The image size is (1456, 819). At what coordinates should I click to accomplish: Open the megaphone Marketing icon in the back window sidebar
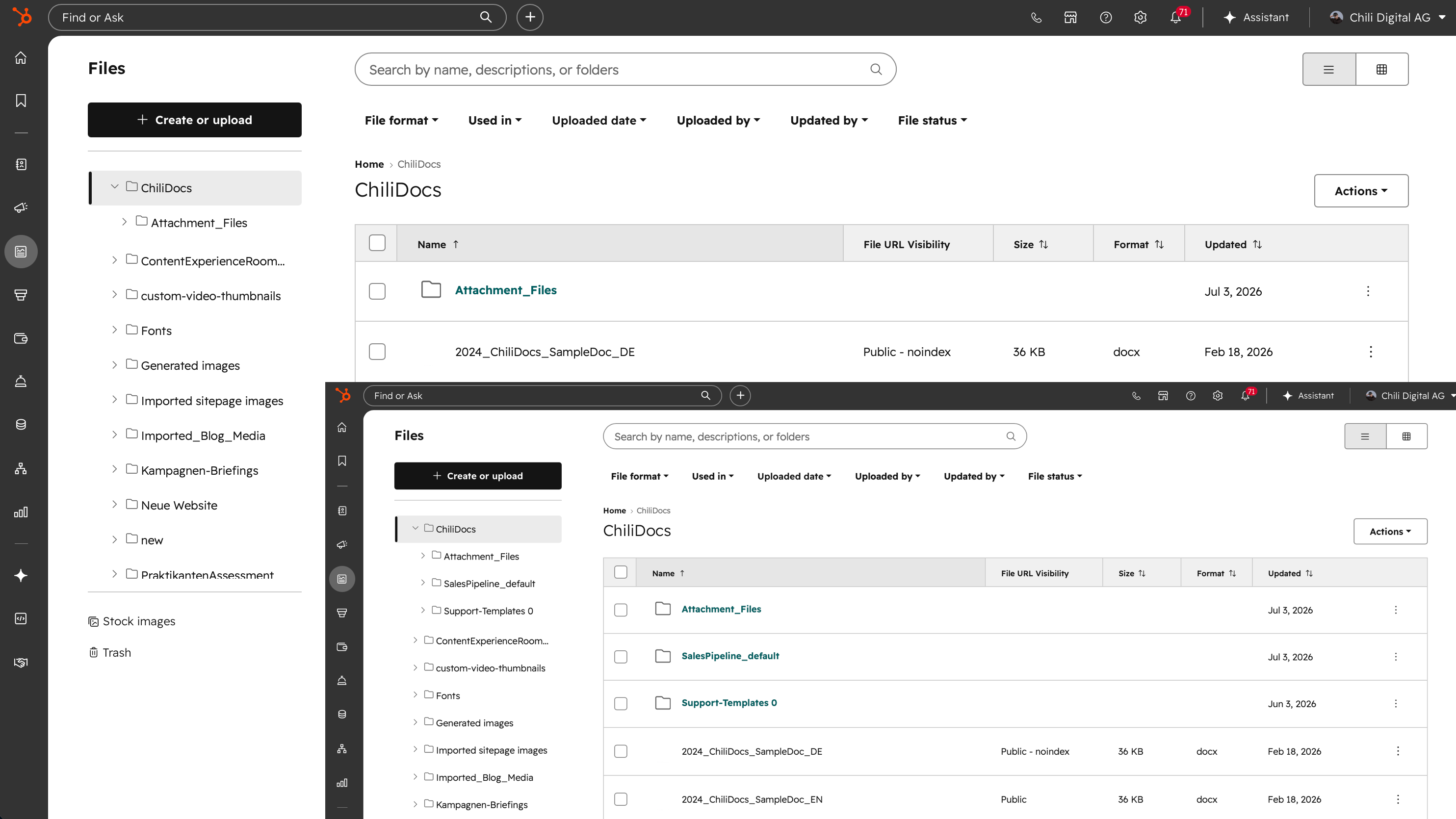click(21, 207)
